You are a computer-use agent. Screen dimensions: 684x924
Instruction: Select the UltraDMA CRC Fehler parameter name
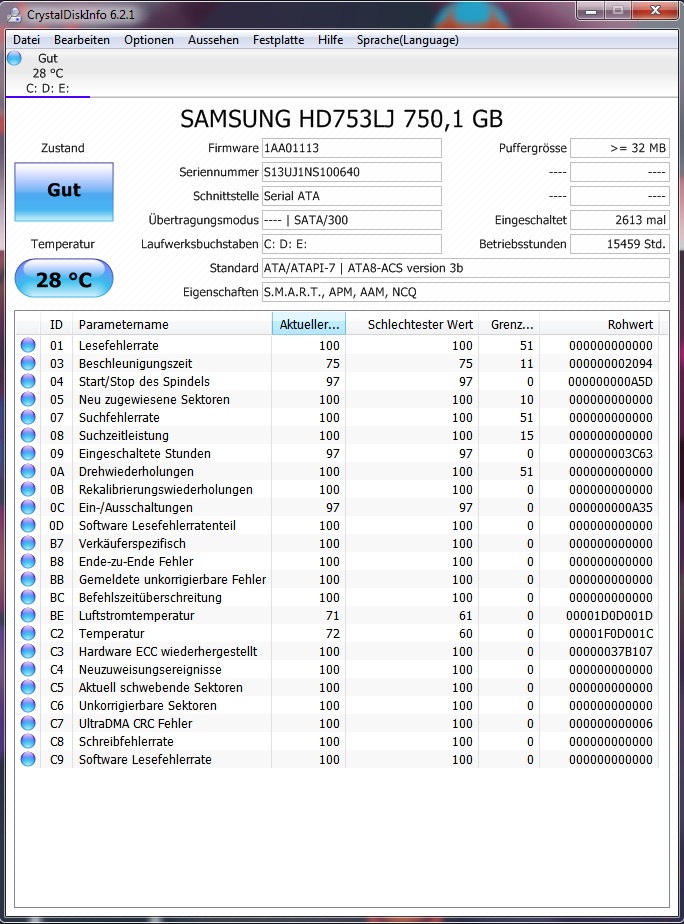click(x=136, y=723)
